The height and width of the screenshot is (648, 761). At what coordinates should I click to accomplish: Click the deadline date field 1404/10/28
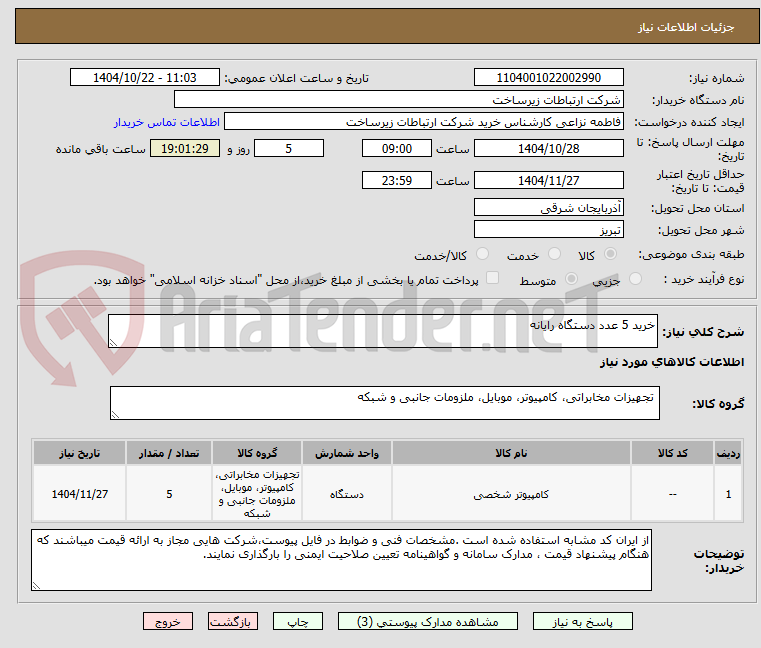pos(548,149)
